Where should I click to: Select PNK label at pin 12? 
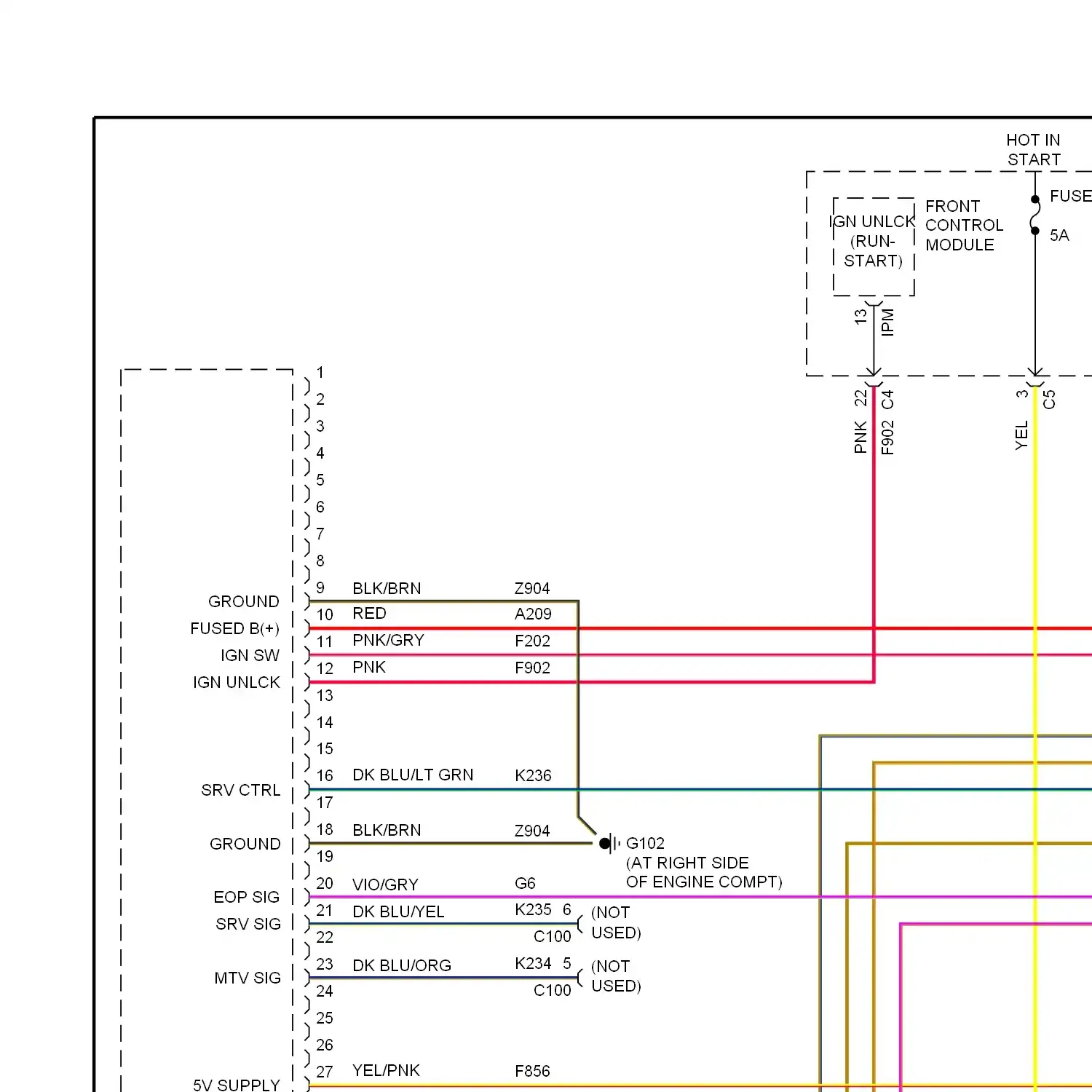[x=369, y=668]
